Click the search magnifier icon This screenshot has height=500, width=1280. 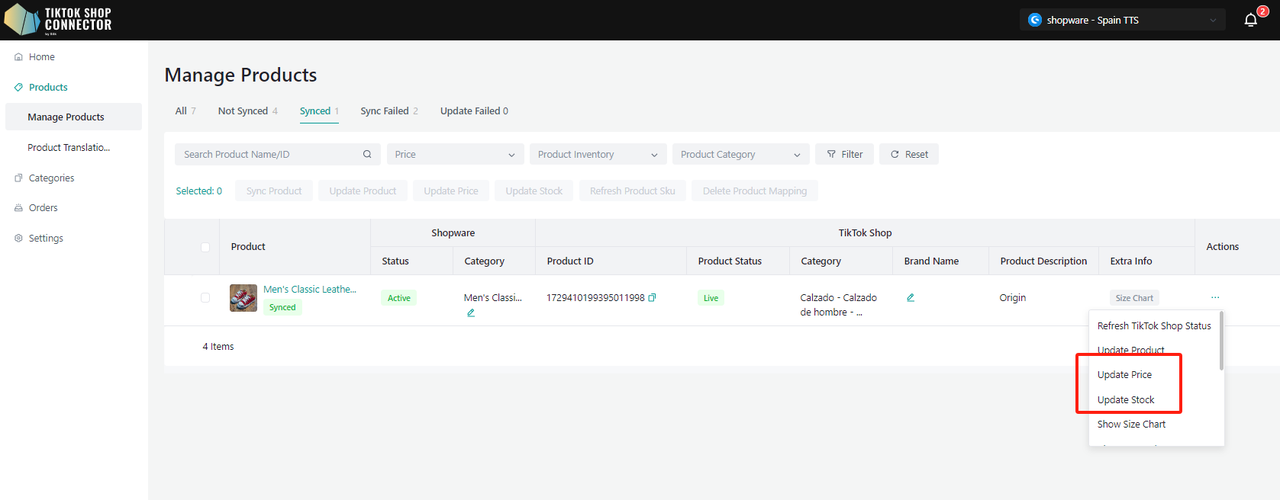[x=367, y=155]
